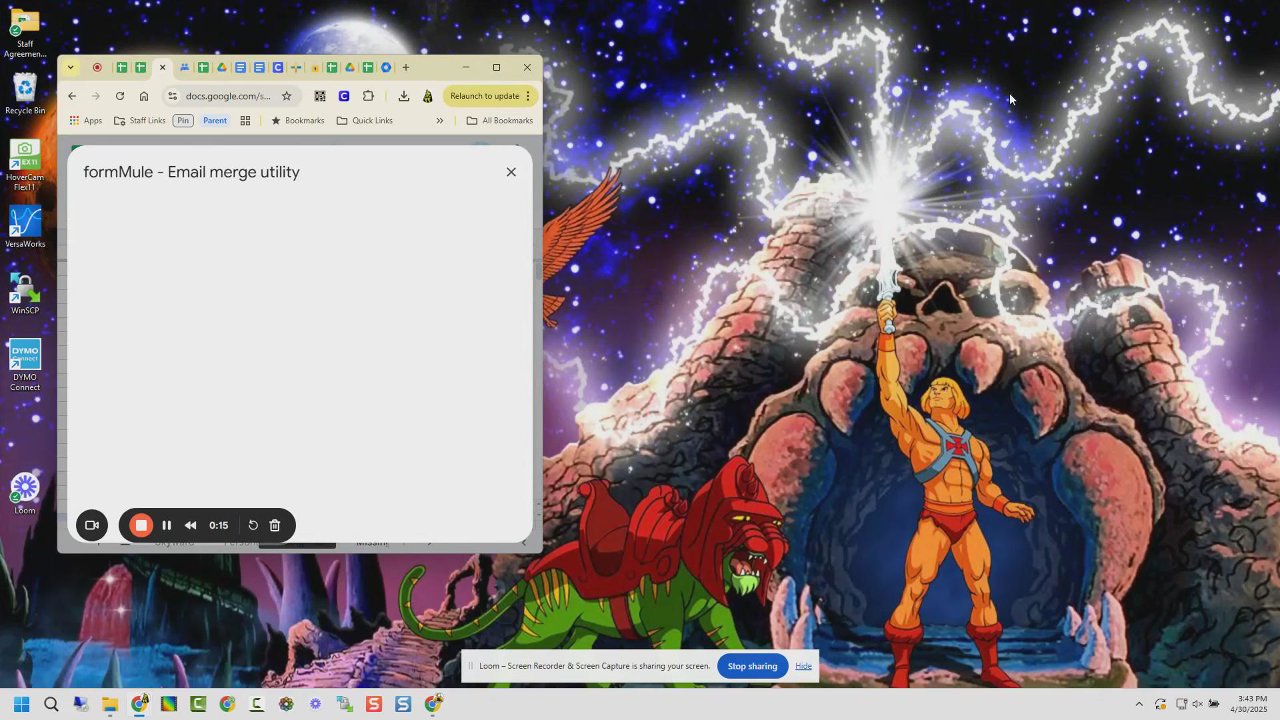The image size is (1280, 720).
Task: Rewind the Loom recording
Action: pyautogui.click(x=191, y=525)
